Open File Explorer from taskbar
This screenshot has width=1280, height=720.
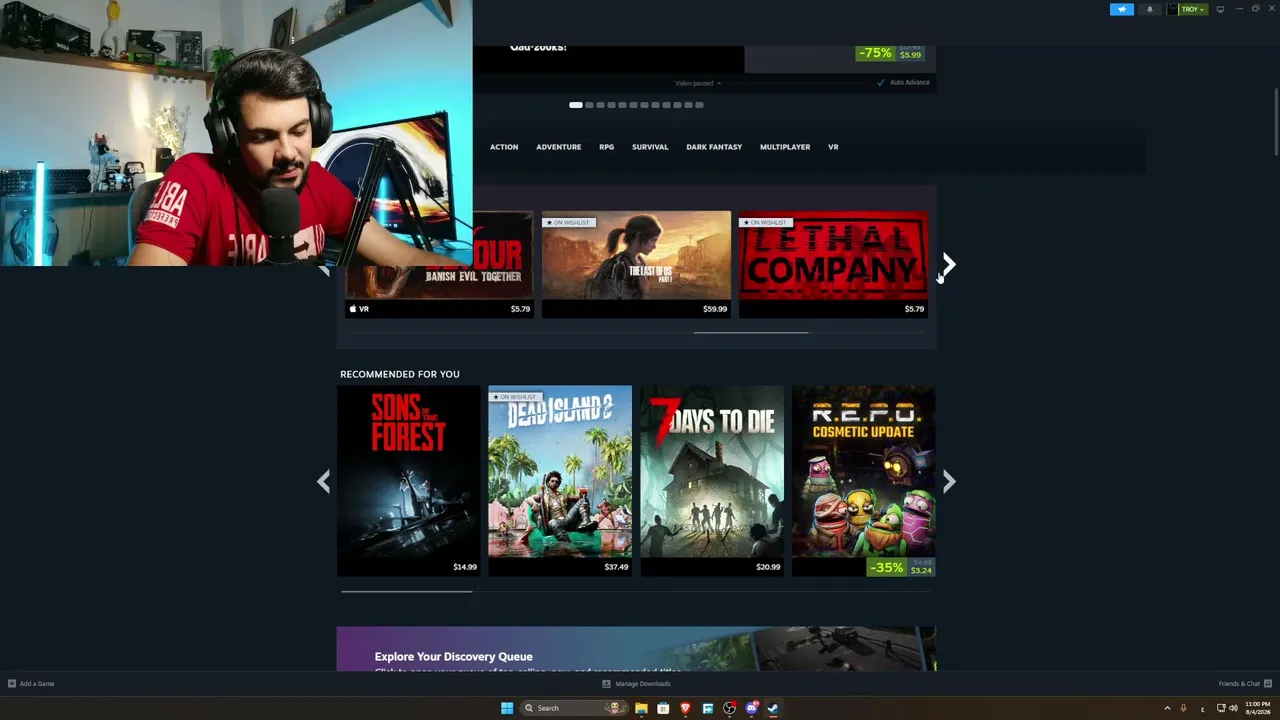(x=641, y=708)
